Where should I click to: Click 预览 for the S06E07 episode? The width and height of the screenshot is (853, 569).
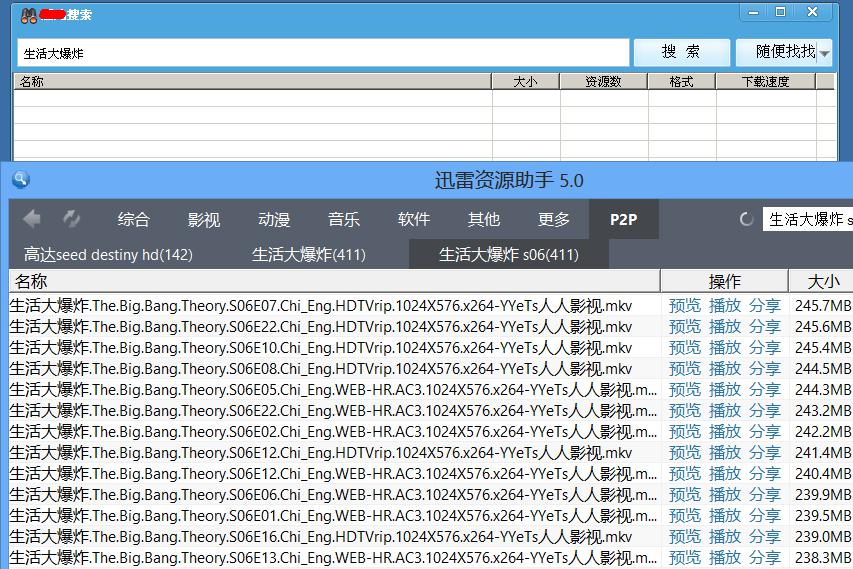(685, 305)
